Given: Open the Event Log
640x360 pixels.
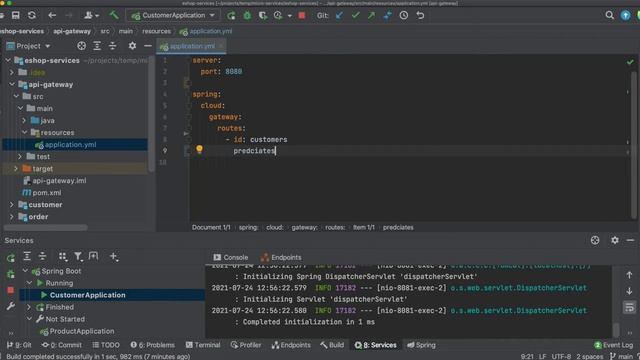Looking at the screenshot, I should point(613,345).
